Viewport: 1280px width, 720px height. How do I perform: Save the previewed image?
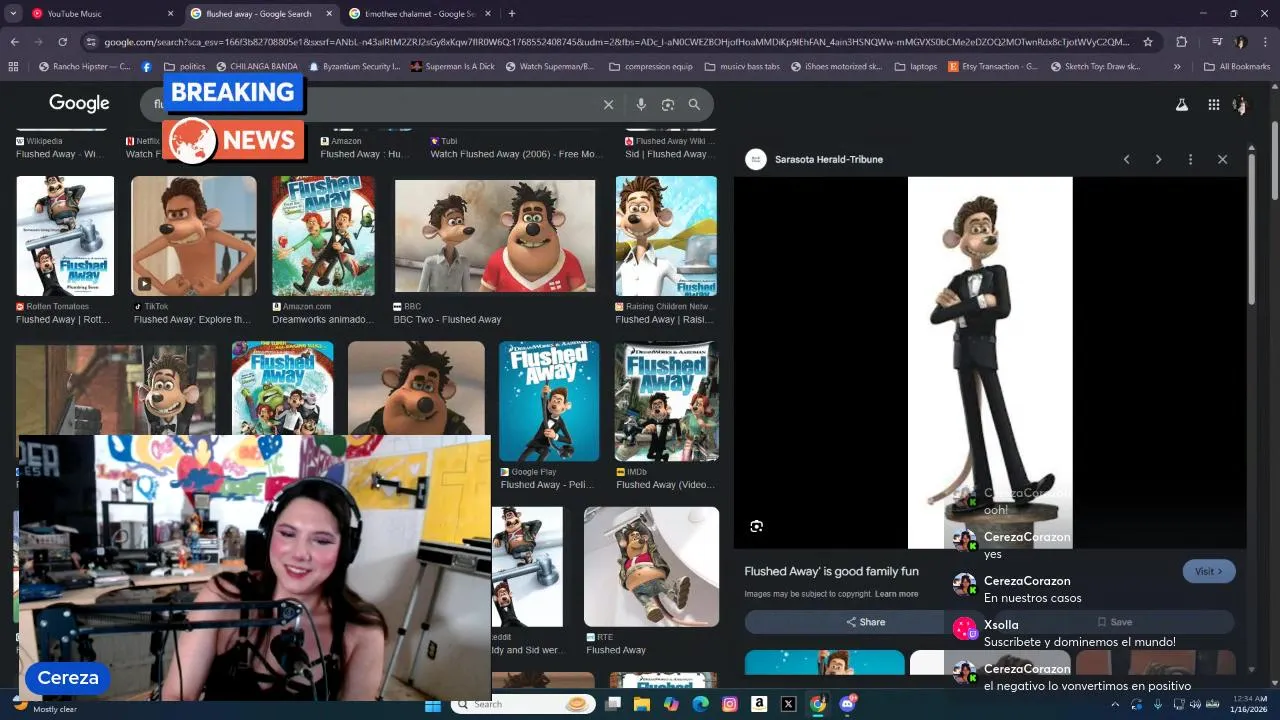tap(1114, 622)
